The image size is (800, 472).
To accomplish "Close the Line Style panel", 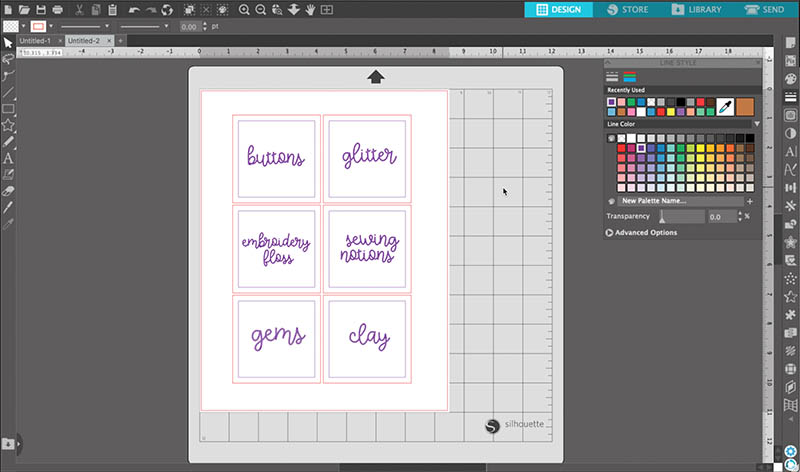I will pyautogui.click(x=758, y=63).
